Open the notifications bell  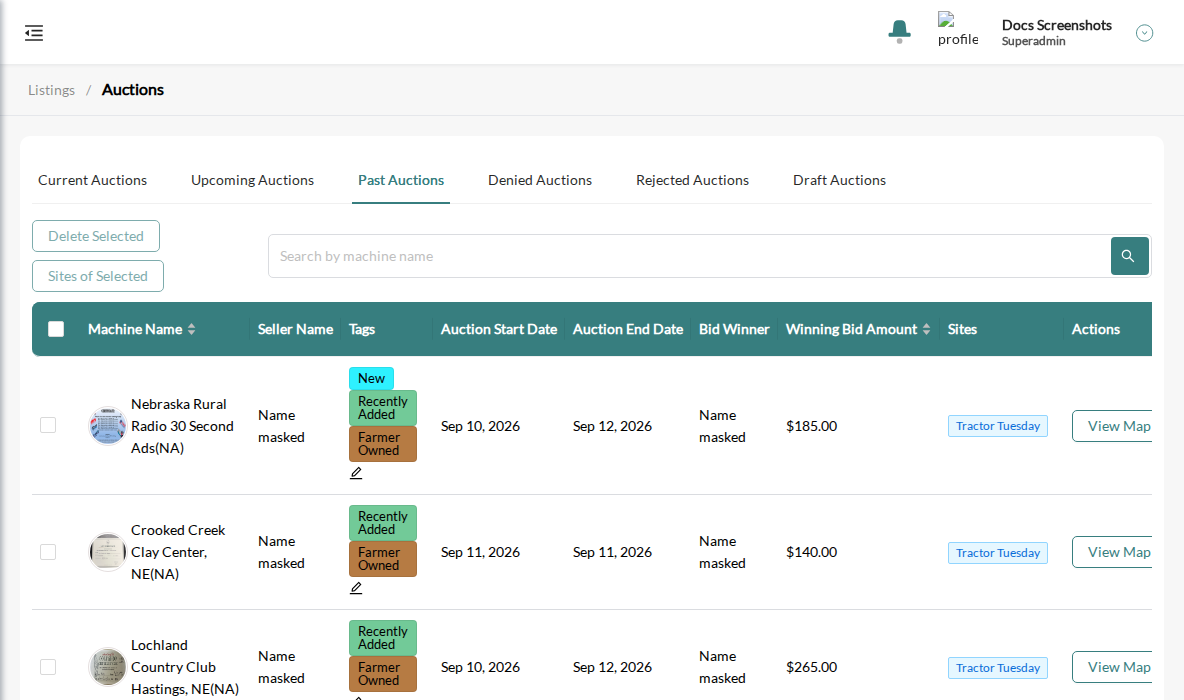coord(899,32)
